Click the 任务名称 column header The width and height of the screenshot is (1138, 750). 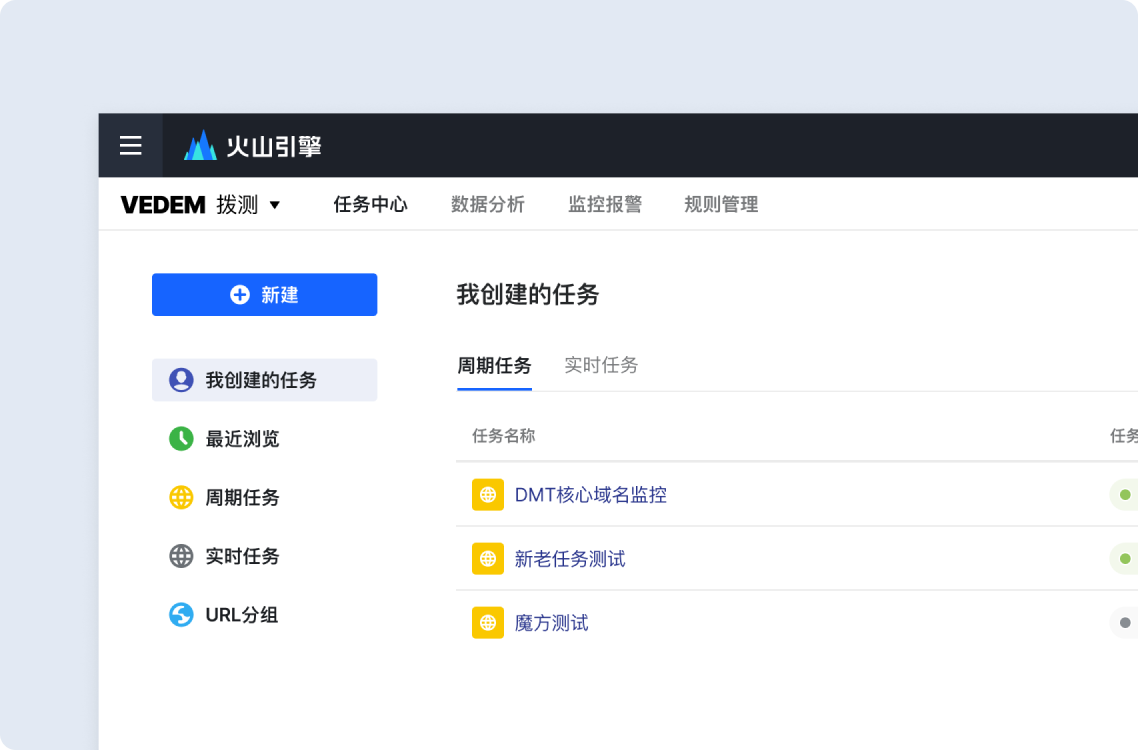tap(502, 436)
